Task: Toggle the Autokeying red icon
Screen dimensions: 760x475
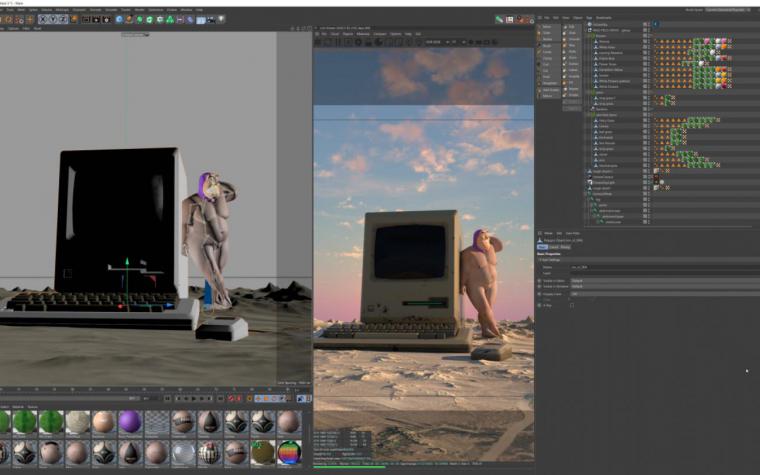Action: [238, 398]
